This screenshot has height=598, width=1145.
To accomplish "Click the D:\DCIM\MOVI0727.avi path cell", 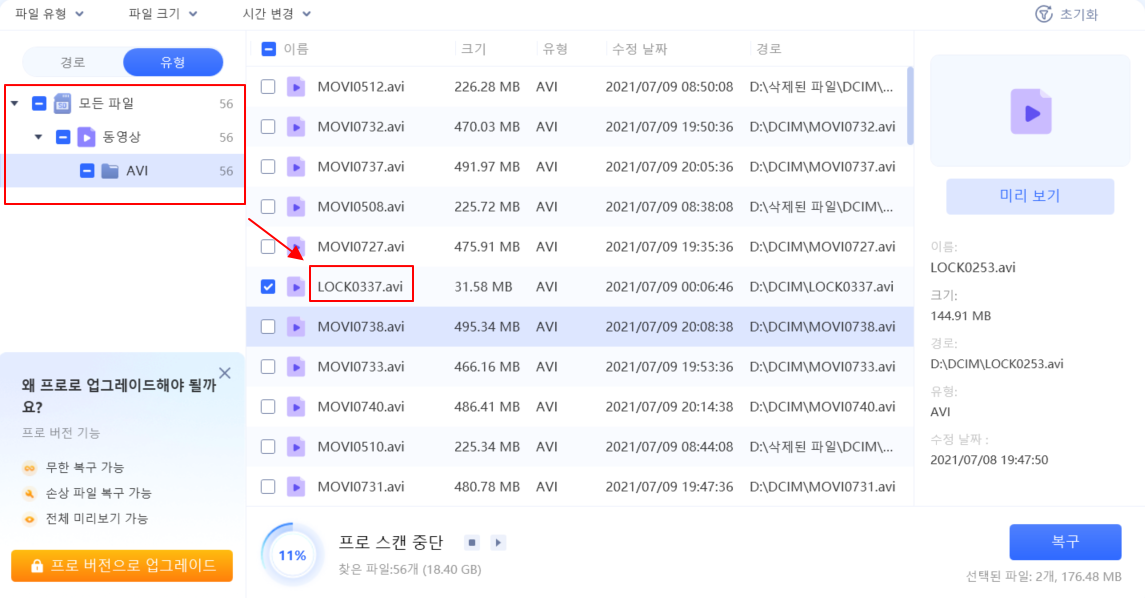I will pos(822,247).
